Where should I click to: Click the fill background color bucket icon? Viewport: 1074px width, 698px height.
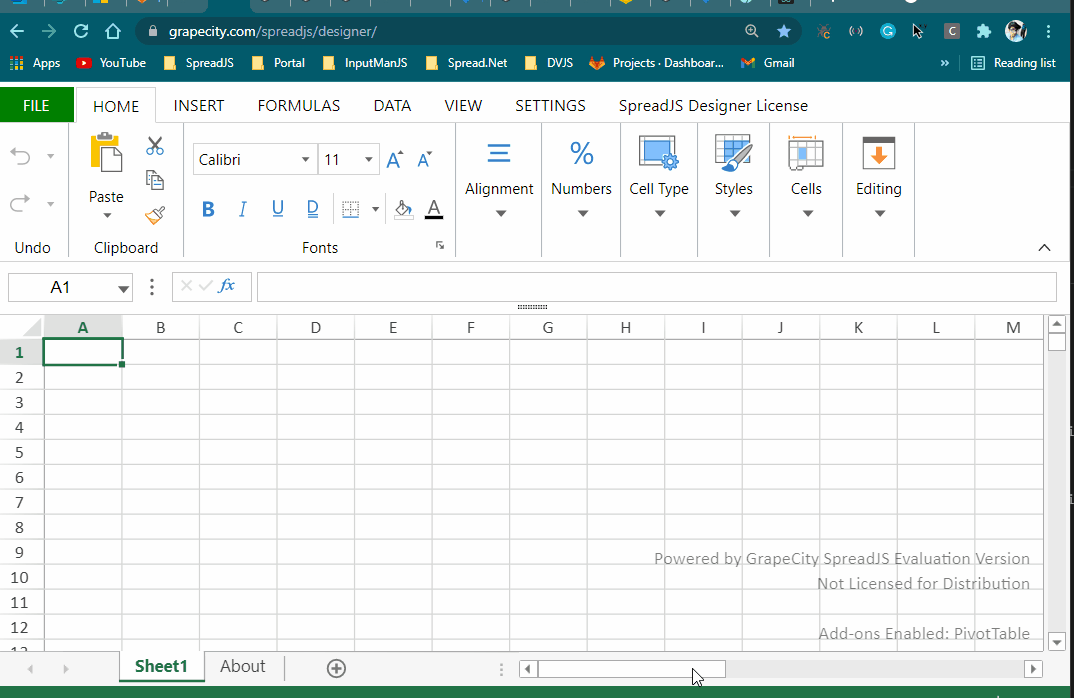pyautogui.click(x=404, y=209)
